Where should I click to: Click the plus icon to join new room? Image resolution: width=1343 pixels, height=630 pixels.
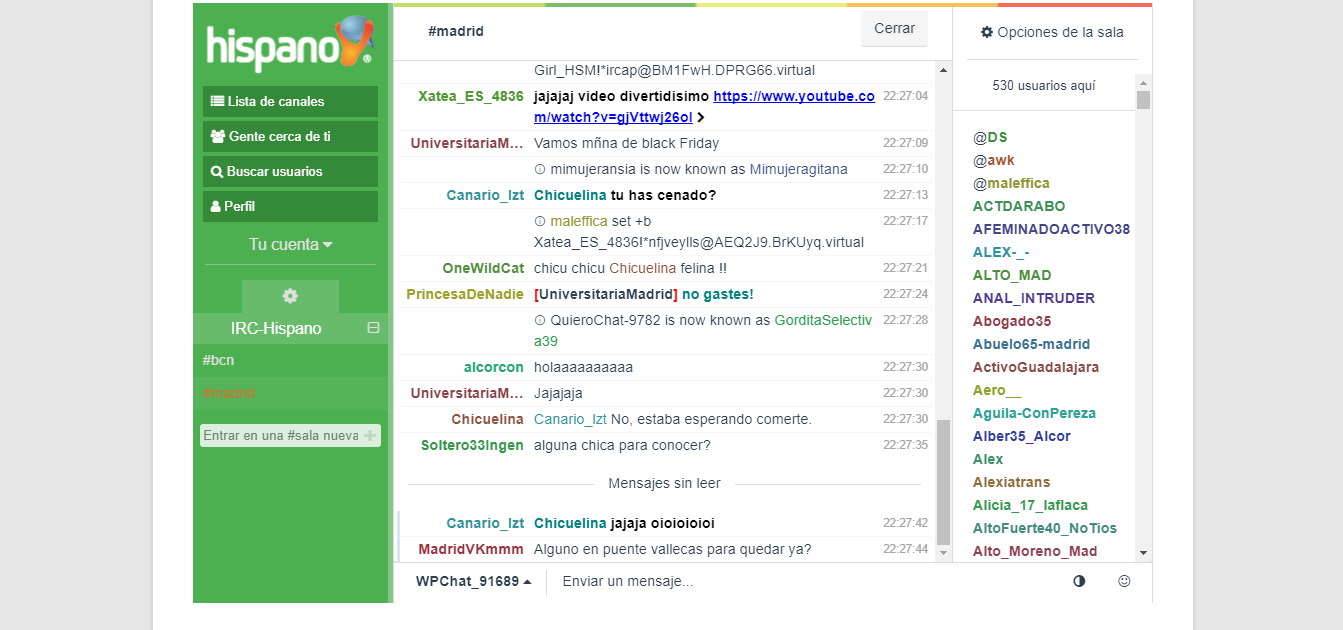click(370, 436)
